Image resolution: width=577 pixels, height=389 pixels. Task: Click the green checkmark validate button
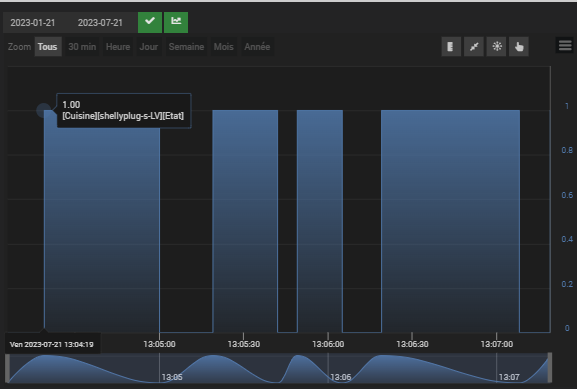tap(150, 22)
